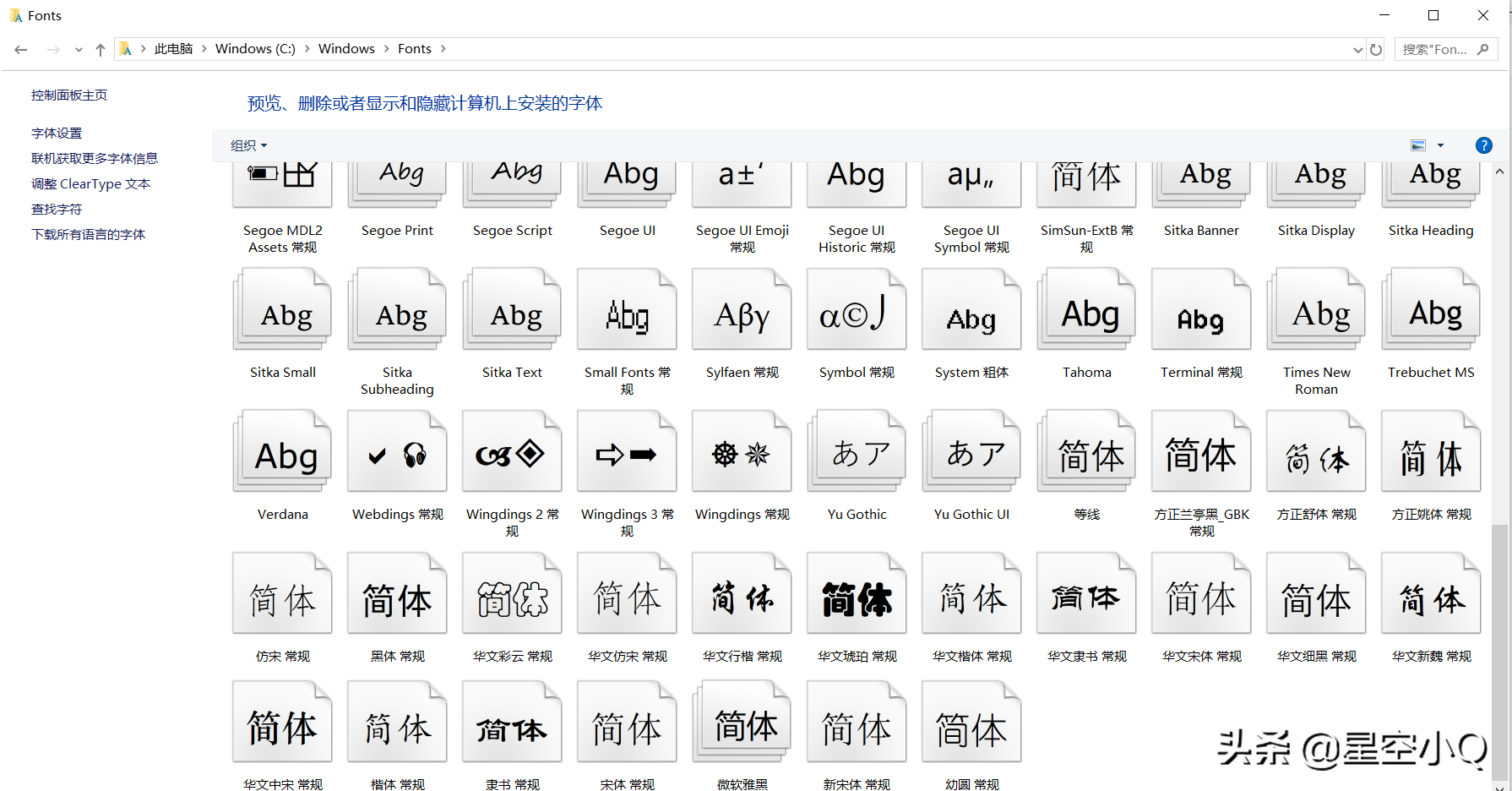
Task: Open 字体设置 link
Action: [57, 134]
